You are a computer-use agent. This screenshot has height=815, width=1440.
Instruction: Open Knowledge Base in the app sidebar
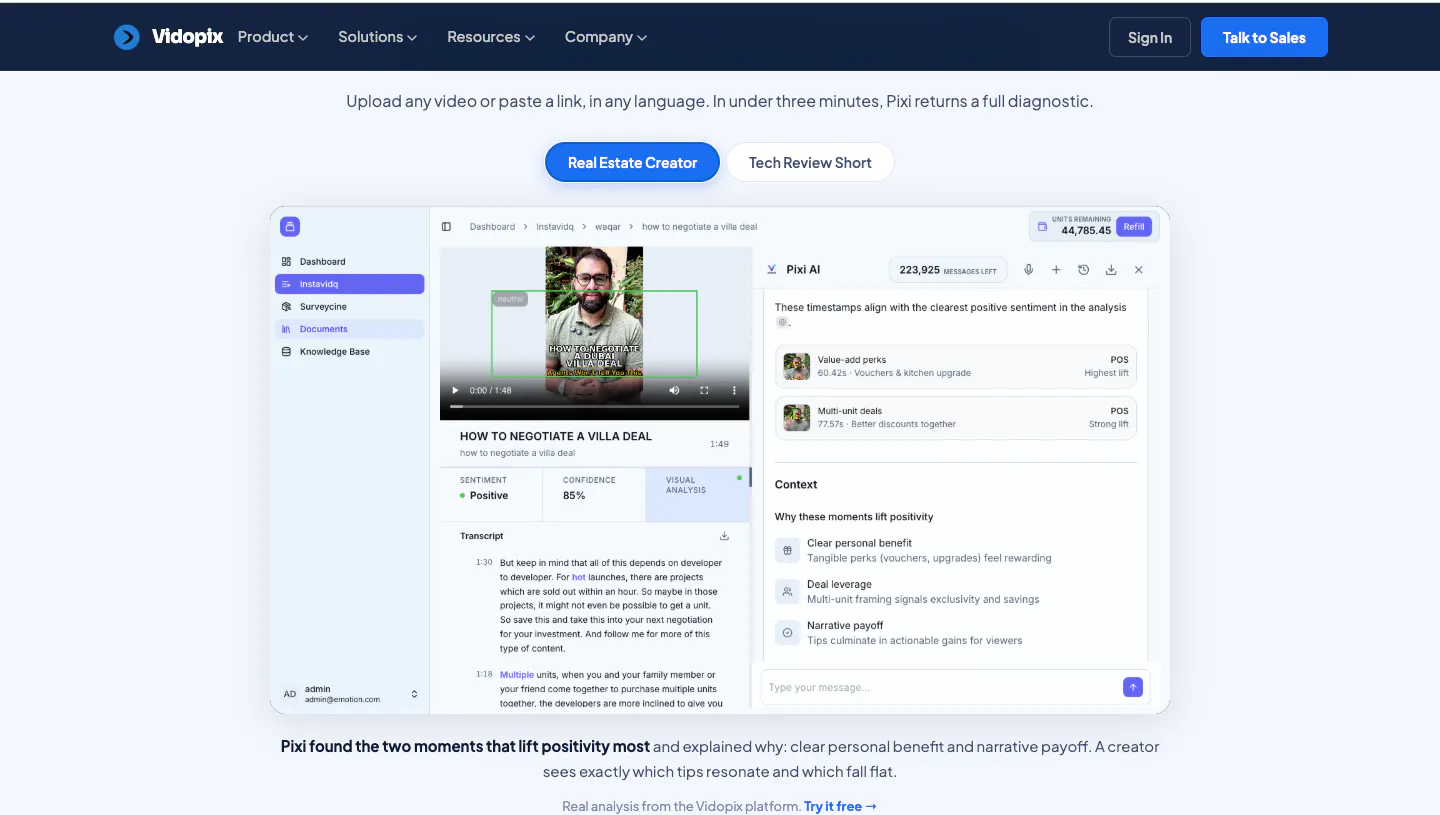tap(350, 352)
